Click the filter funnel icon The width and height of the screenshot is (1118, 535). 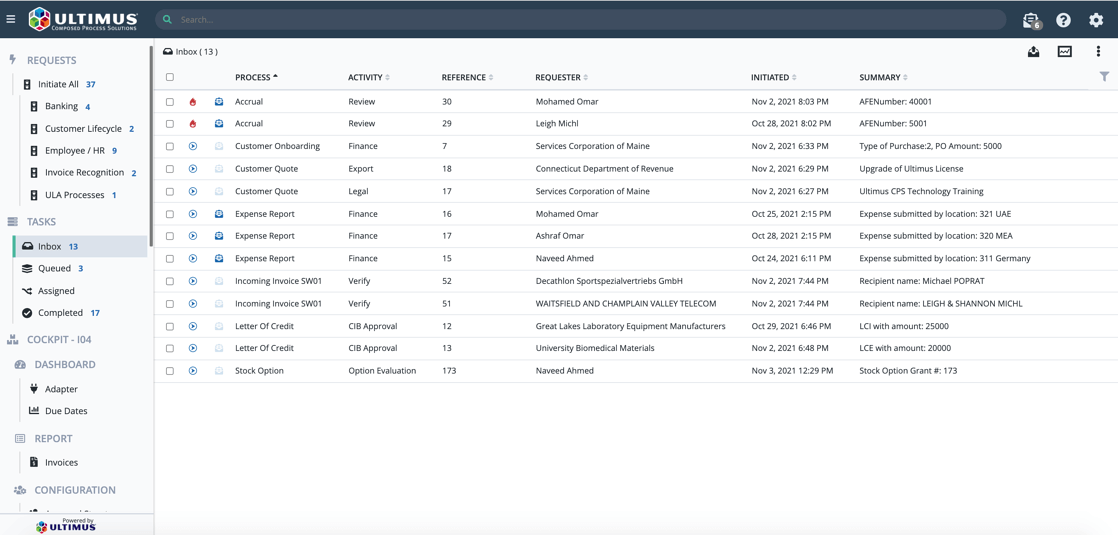tap(1104, 77)
